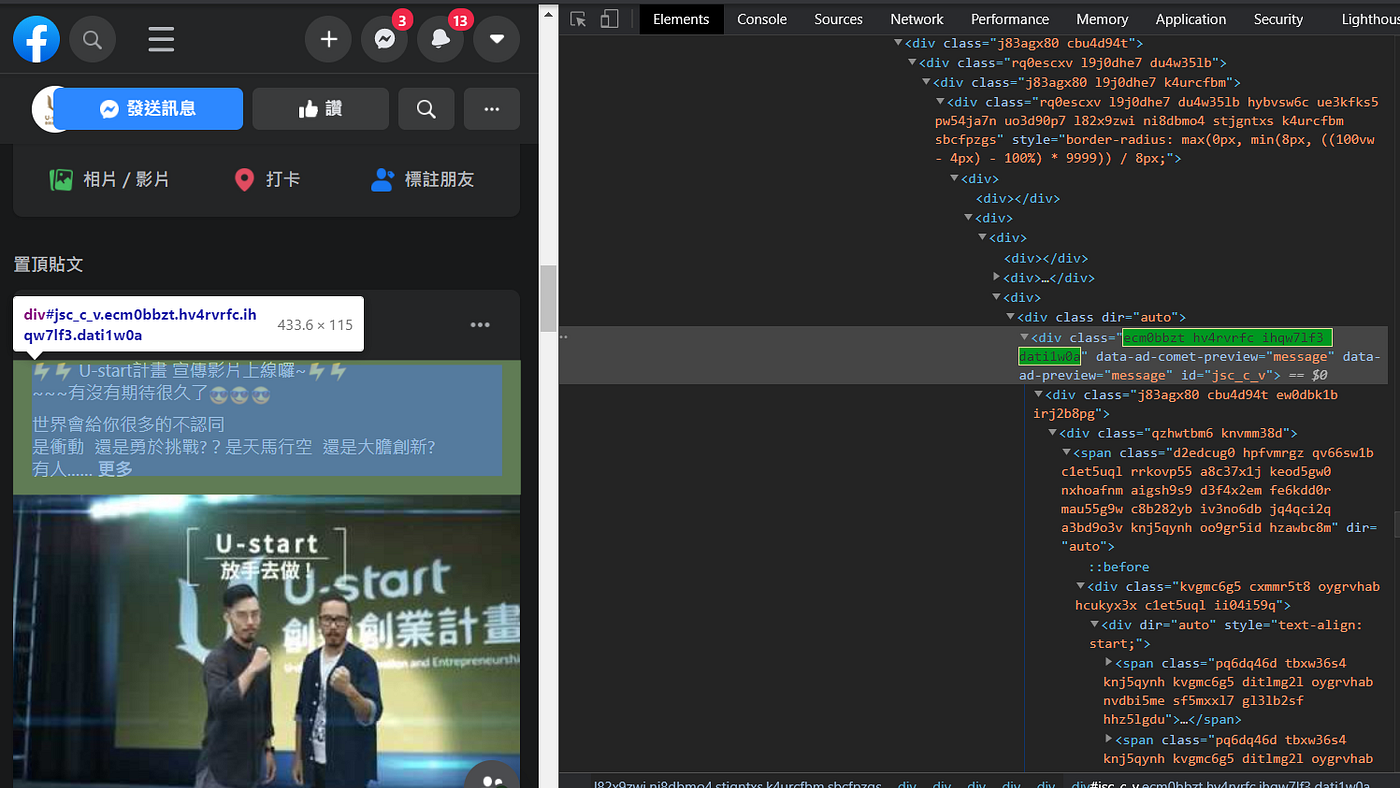
Task: Switch to the Sources tab
Action: 838,19
